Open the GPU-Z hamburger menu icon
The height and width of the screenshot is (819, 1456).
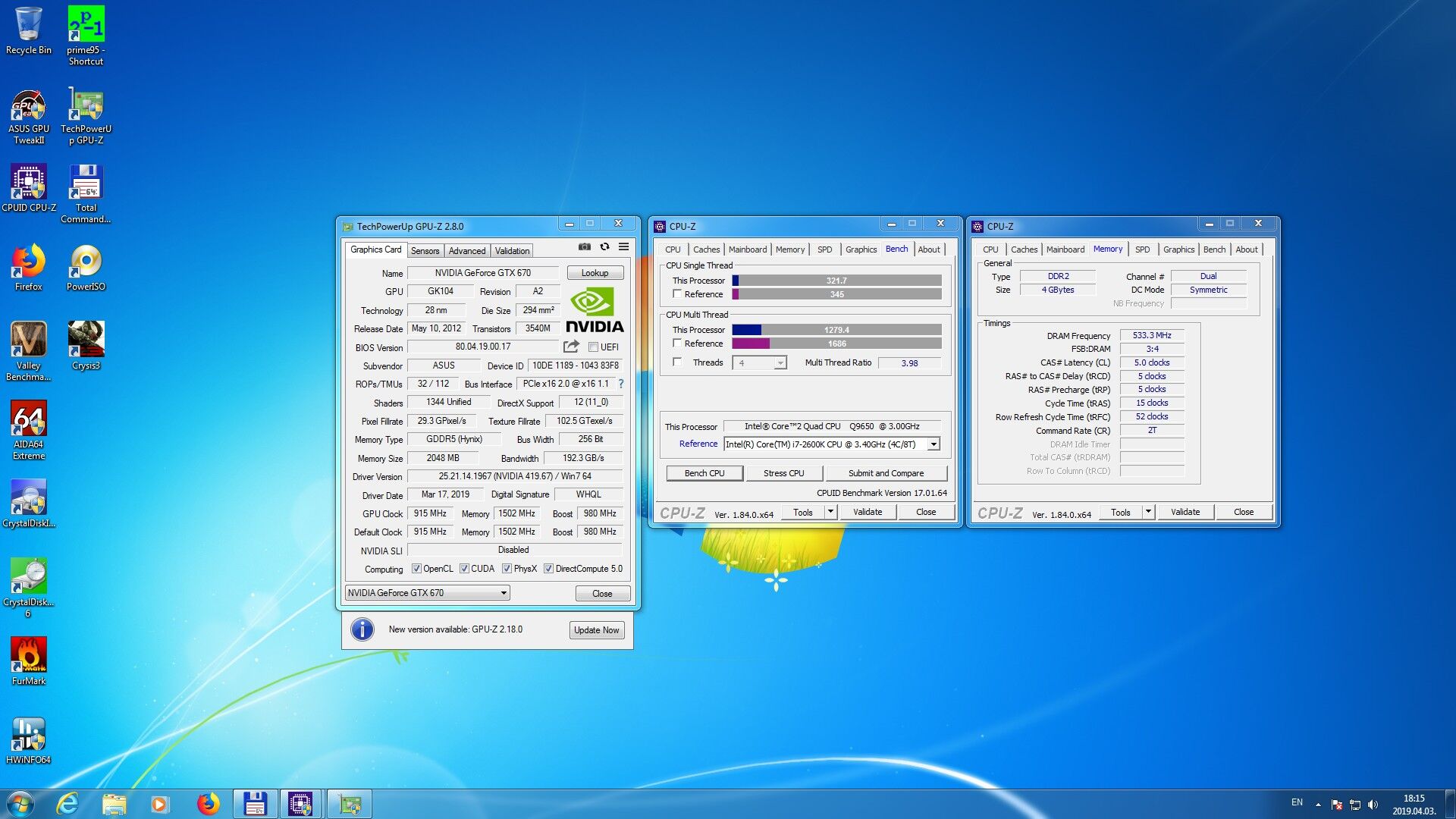pyautogui.click(x=623, y=247)
